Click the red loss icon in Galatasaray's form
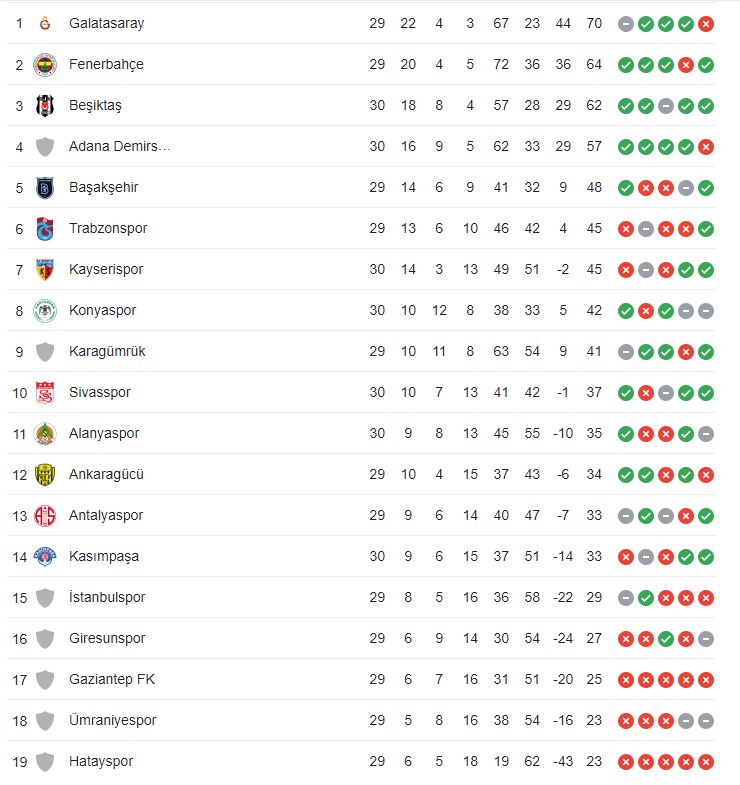The height and width of the screenshot is (785, 740). 706,23
